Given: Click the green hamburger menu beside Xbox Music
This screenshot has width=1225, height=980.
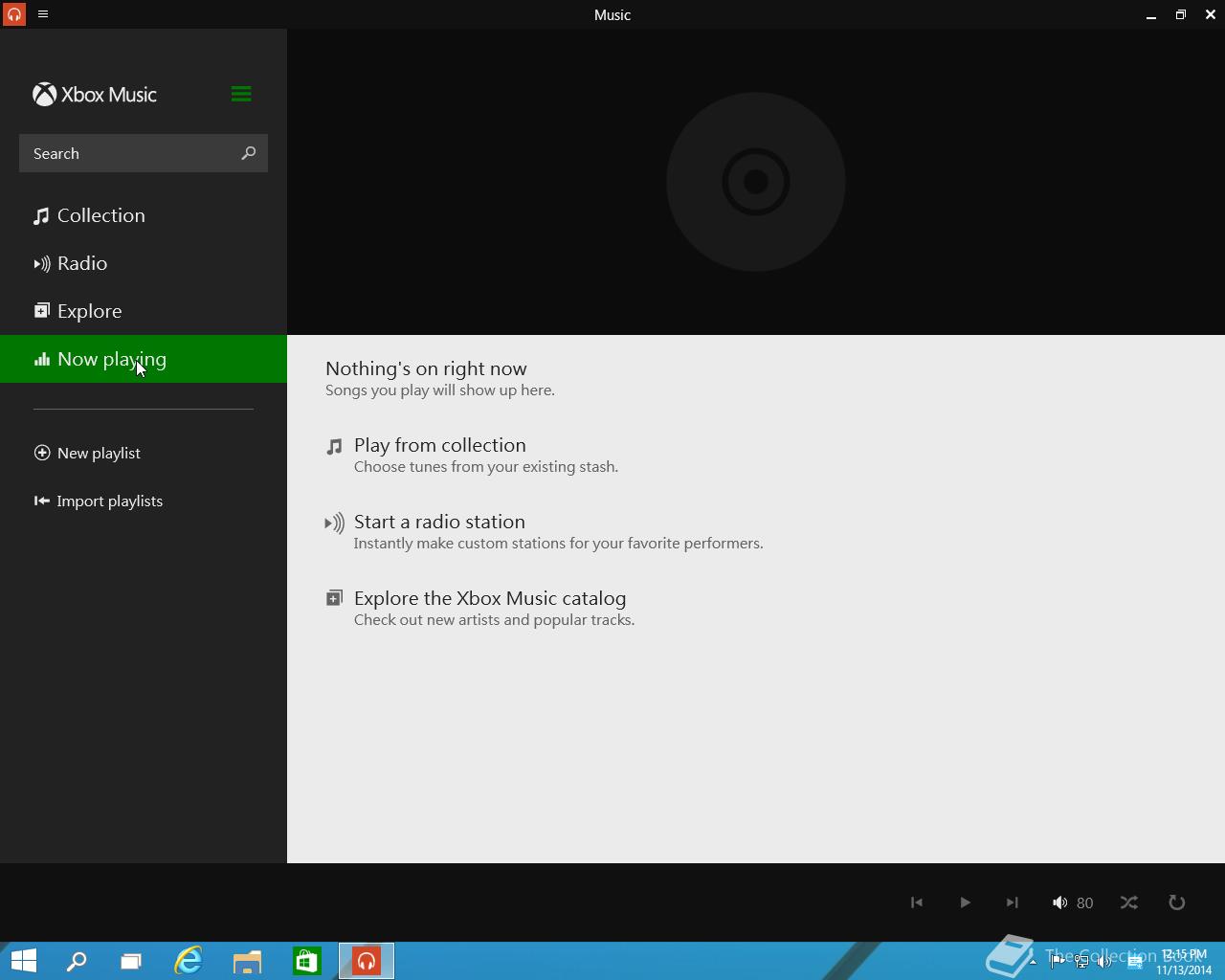Looking at the screenshot, I should [241, 94].
